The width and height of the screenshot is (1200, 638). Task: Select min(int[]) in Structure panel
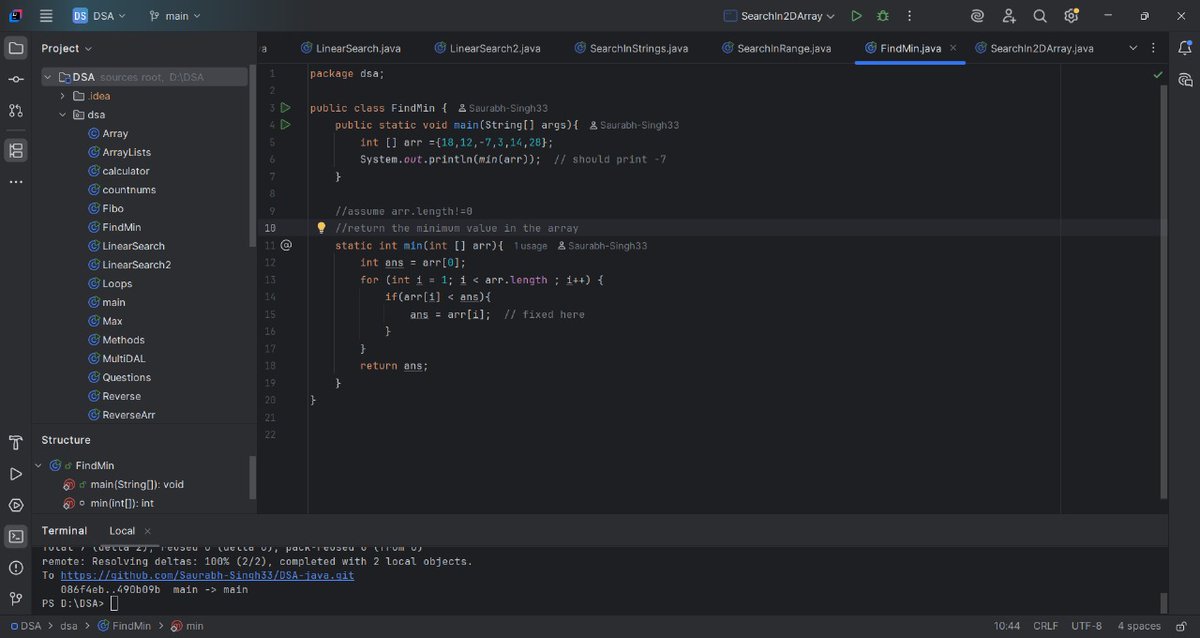point(122,503)
